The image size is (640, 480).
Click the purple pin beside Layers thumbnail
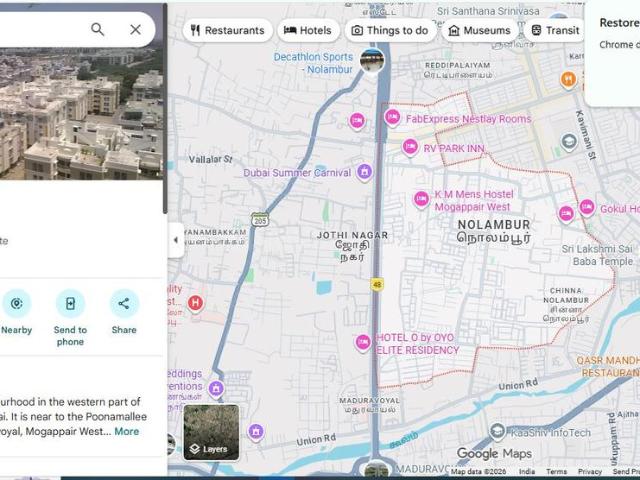[256, 432]
